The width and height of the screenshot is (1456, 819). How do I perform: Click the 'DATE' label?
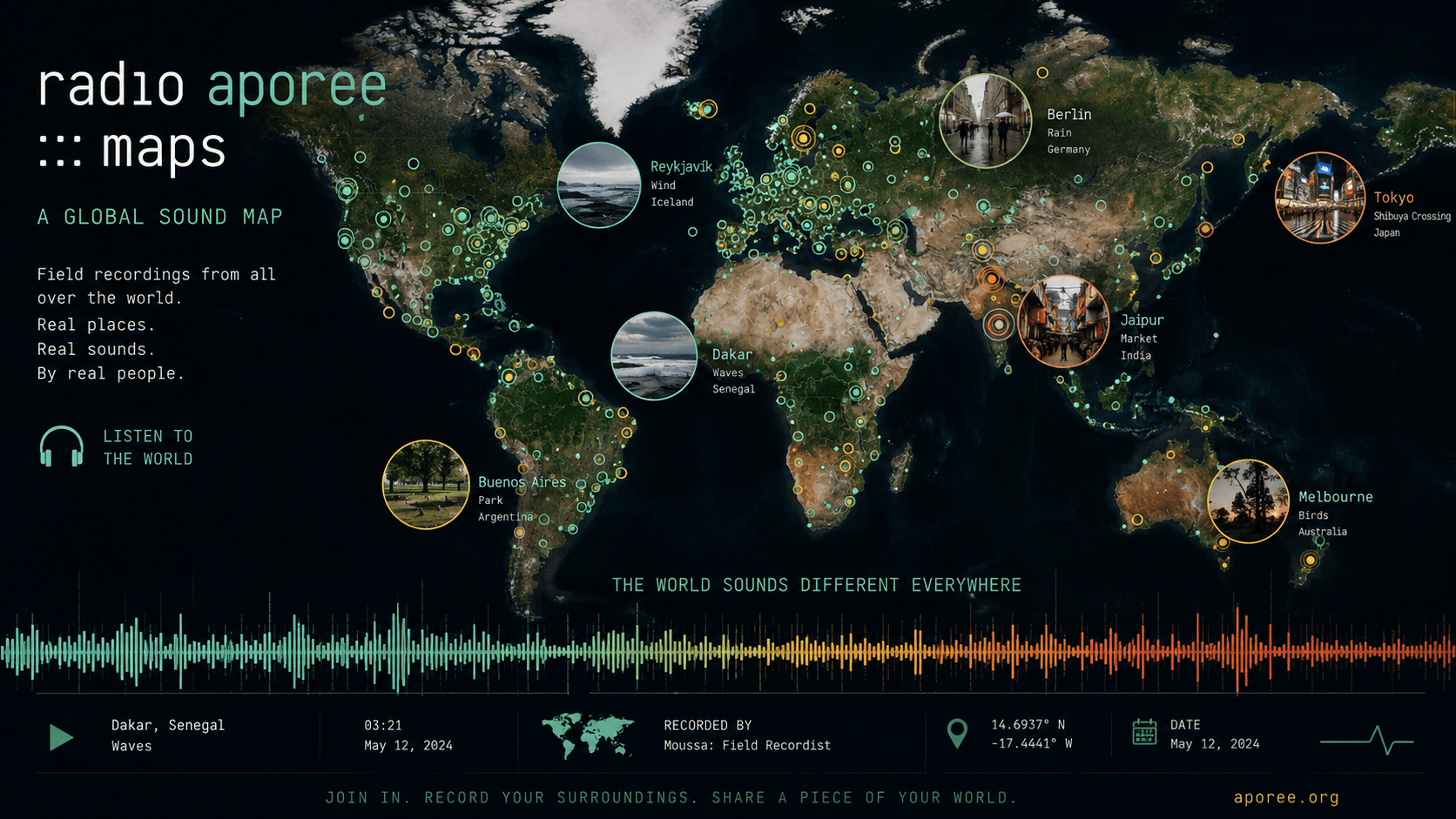pyautogui.click(x=1185, y=724)
